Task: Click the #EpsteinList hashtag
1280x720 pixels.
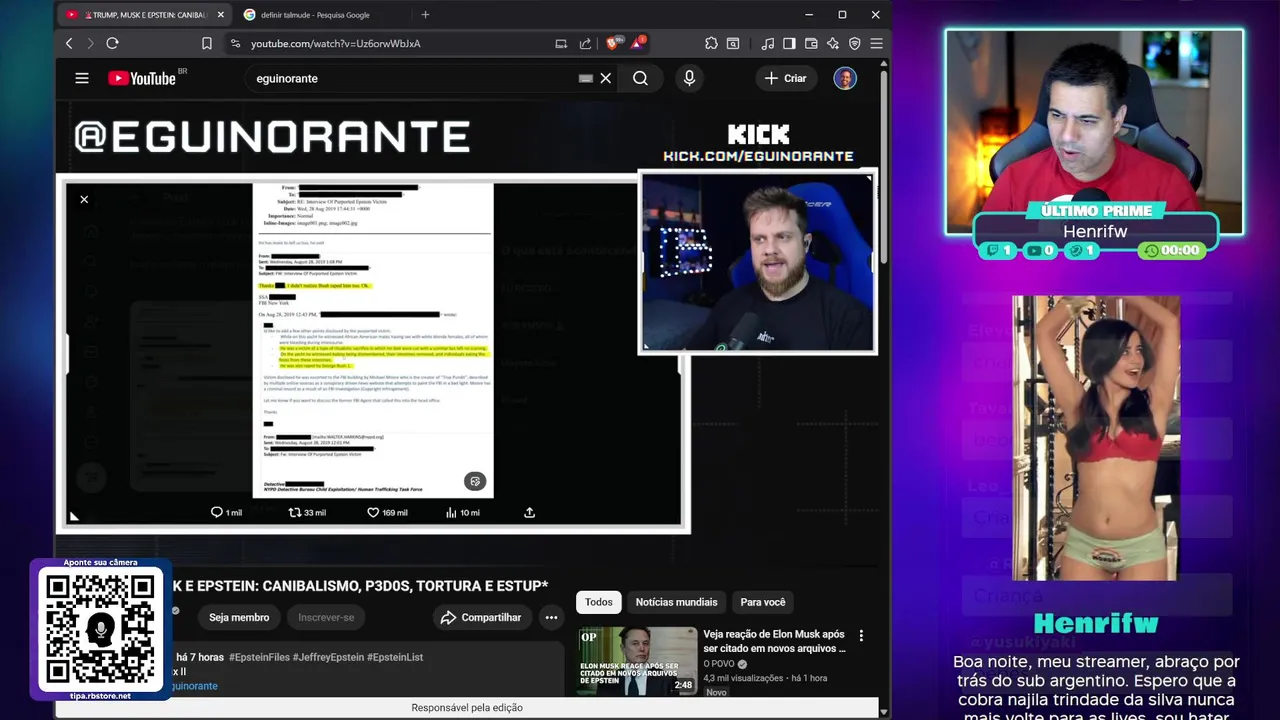Action: 395,657
